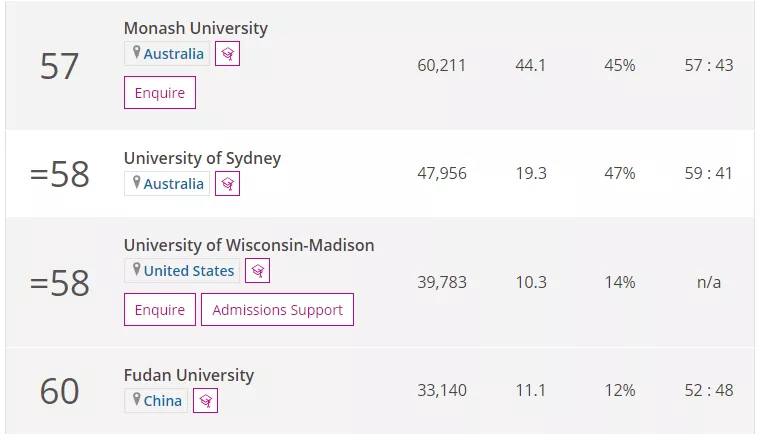The height and width of the screenshot is (435, 760).
Task: Click China country link
Action: pos(163,401)
